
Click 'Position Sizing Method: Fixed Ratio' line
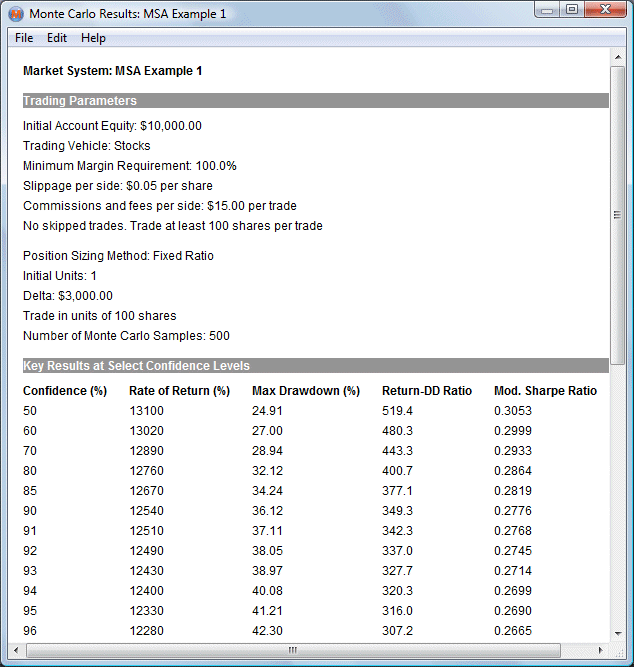tap(118, 256)
